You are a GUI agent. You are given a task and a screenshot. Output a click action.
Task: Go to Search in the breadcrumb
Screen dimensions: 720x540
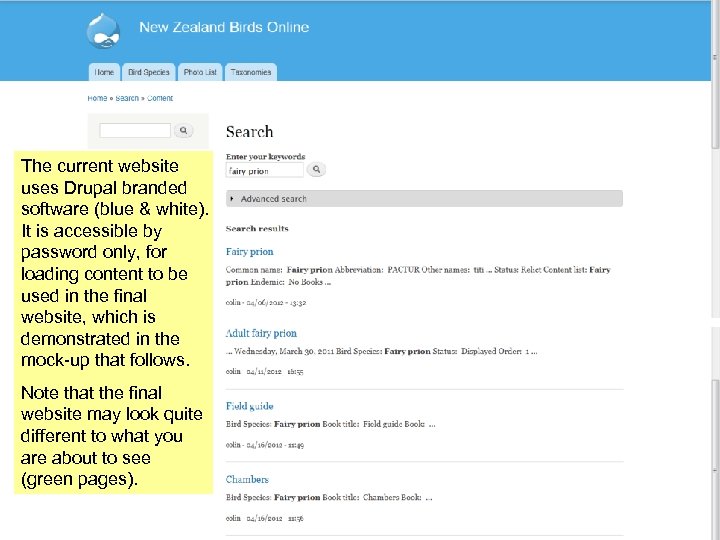click(x=127, y=98)
